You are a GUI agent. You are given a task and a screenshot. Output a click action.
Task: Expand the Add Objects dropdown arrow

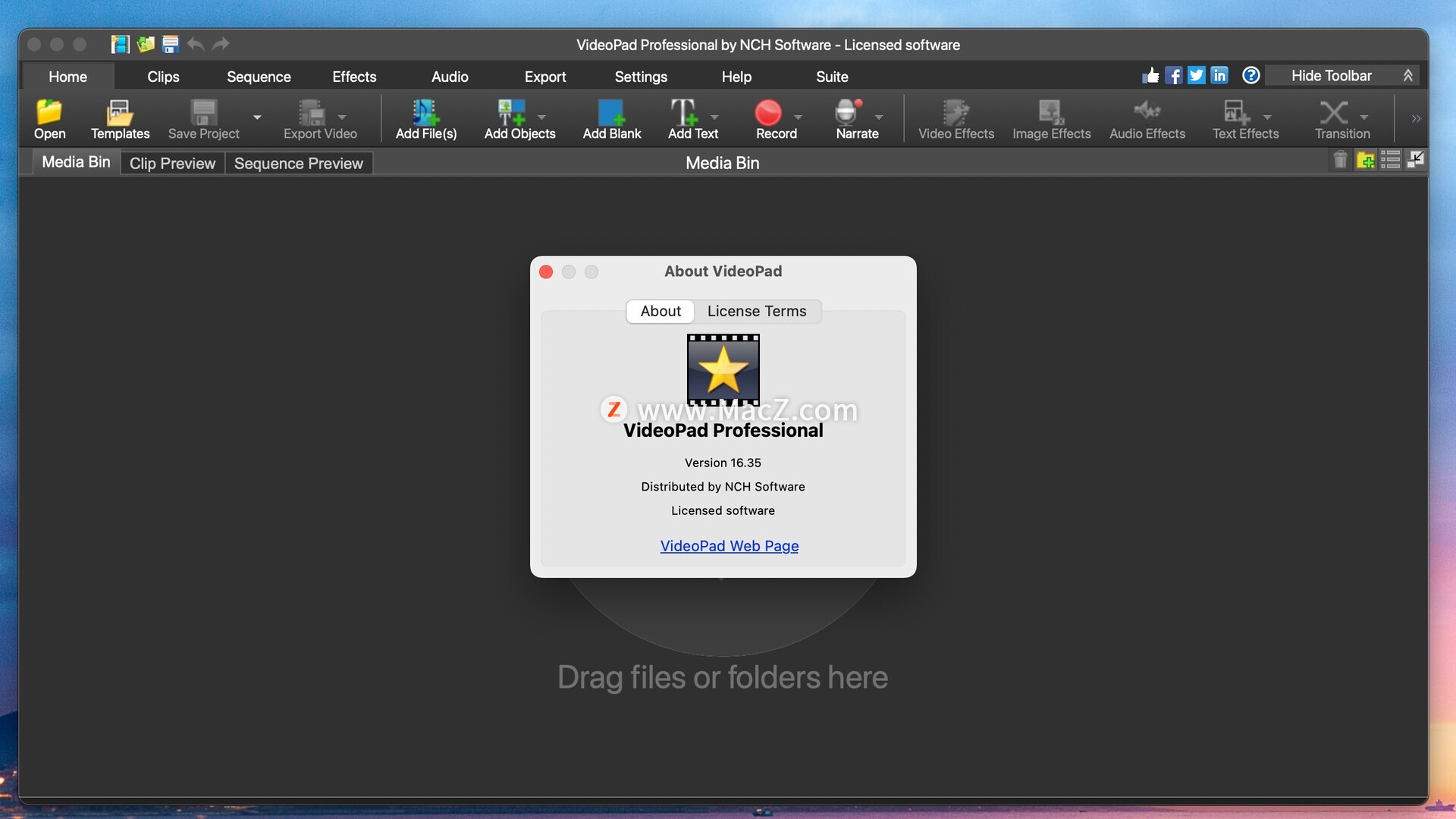pyautogui.click(x=541, y=118)
